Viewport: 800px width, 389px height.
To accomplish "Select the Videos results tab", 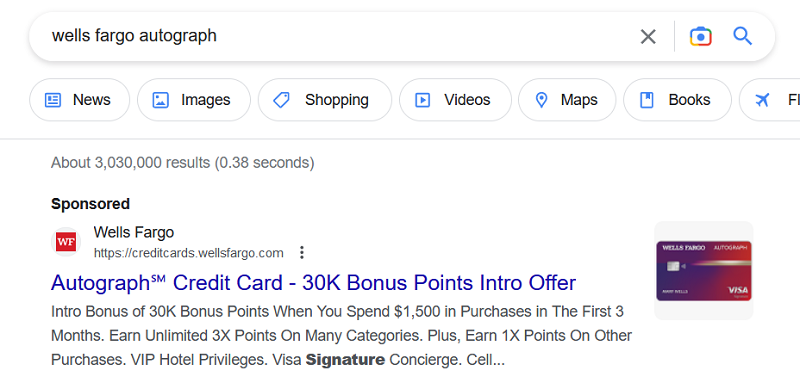I will click(455, 100).
